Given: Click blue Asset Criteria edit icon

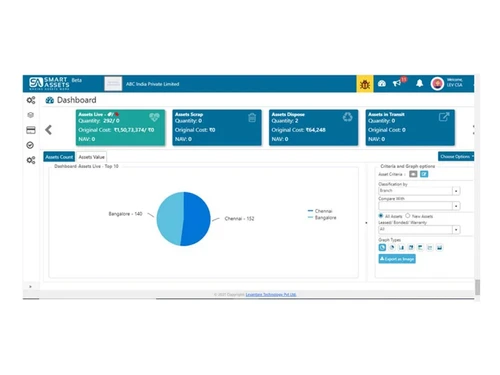Looking at the screenshot, I should tap(424, 174).
